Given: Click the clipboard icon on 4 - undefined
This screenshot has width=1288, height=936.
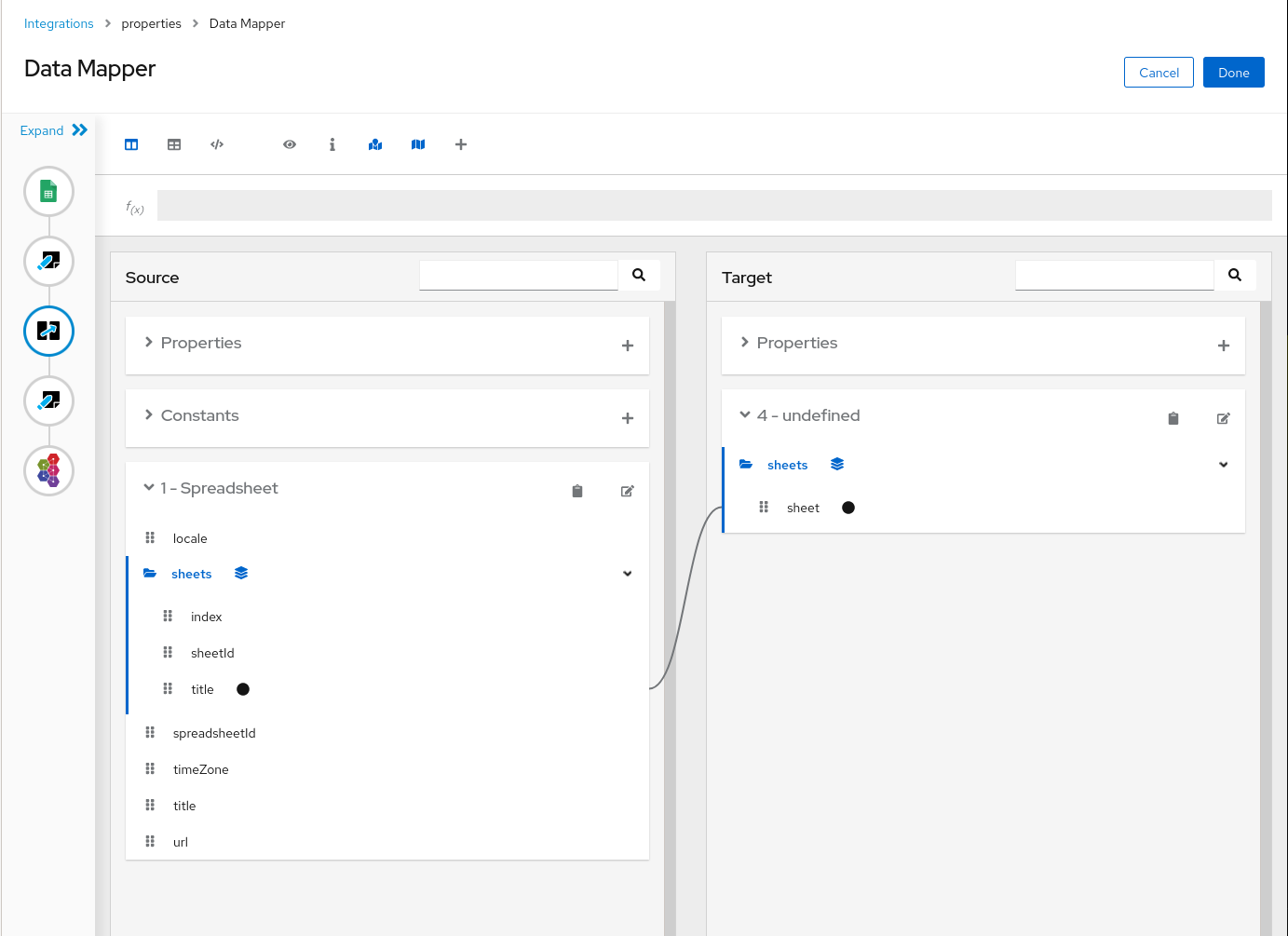Looking at the screenshot, I should (1173, 418).
